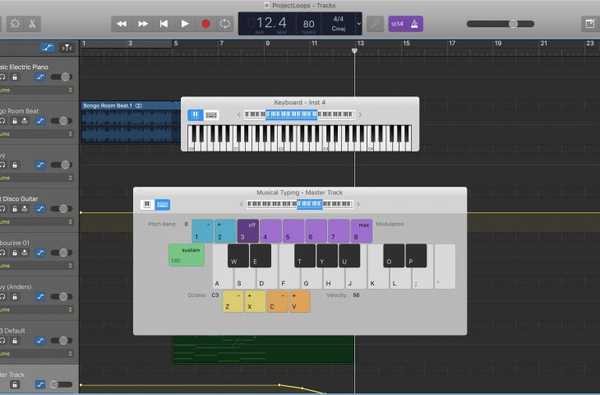Click the Musical Typing keyboard range overview

click(x=299, y=204)
